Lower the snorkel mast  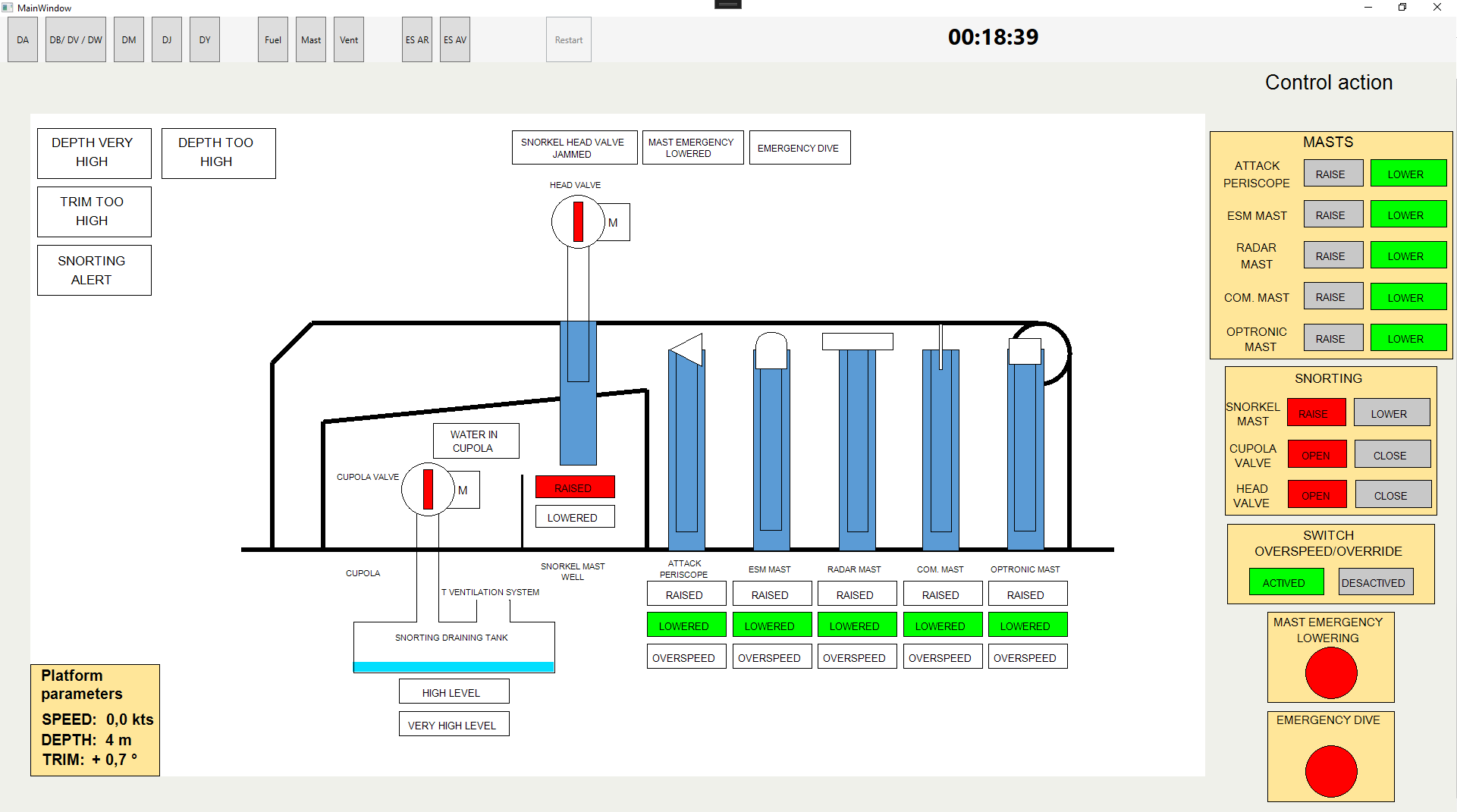(x=1390, y=413)
